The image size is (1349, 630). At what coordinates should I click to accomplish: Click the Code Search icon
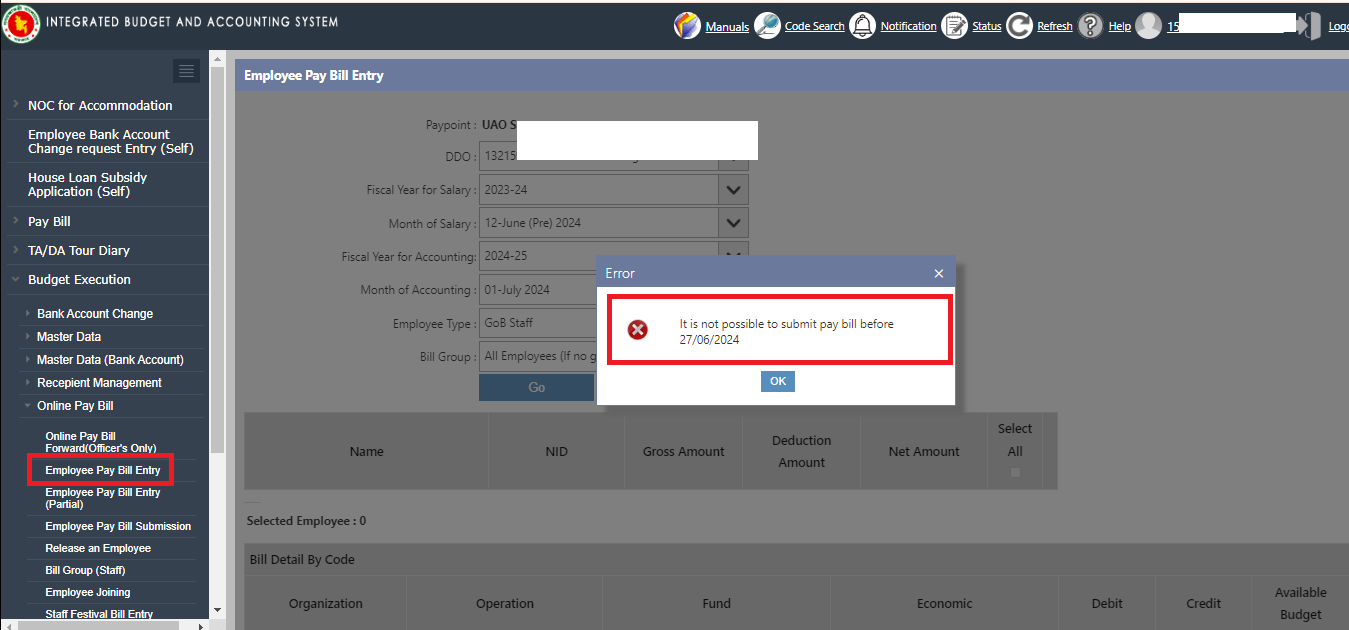(x=767, y=25)
